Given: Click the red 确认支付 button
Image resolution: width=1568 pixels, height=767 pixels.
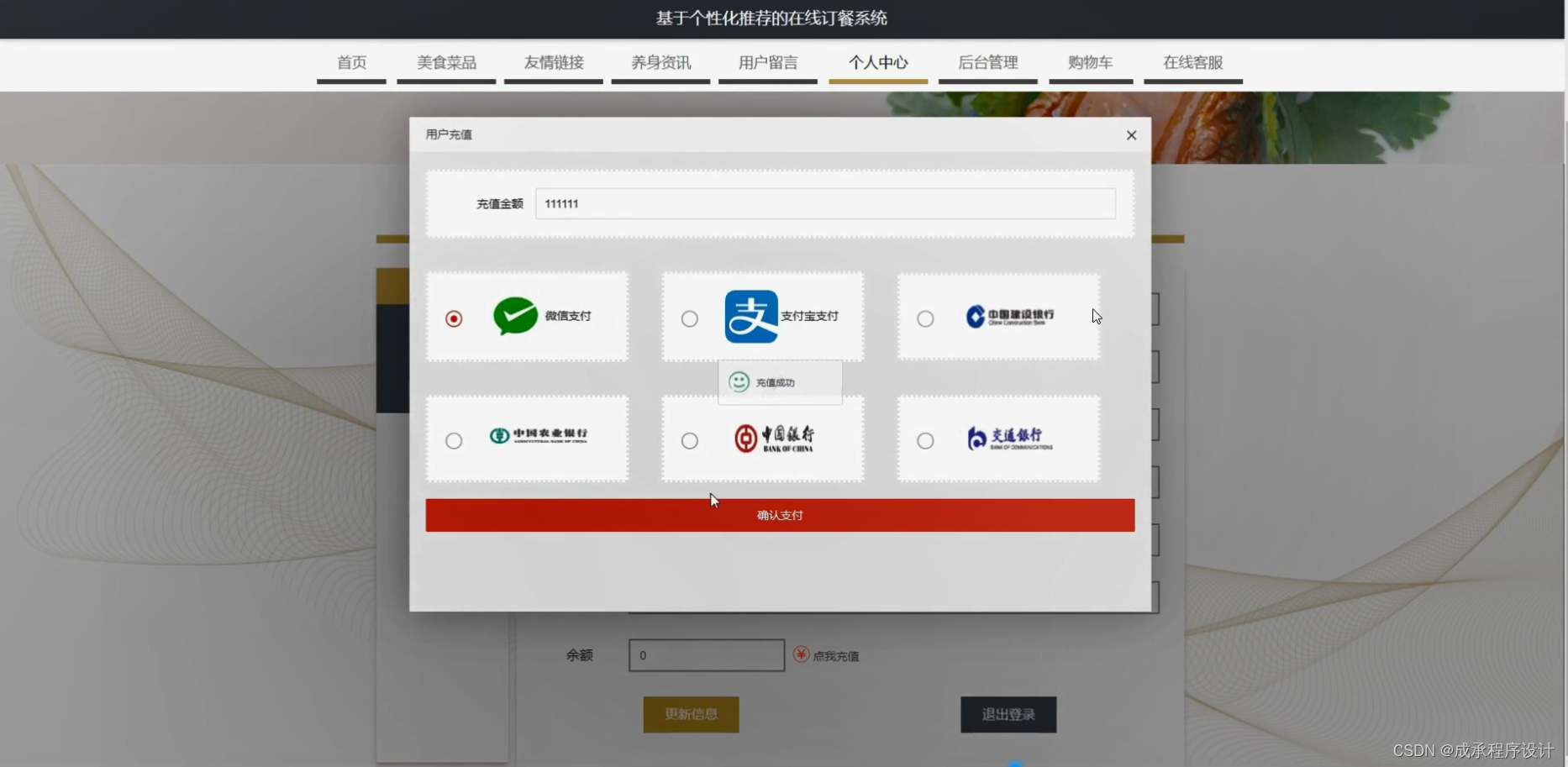Looking at the screenshot, I should click(x=780, y=515).
